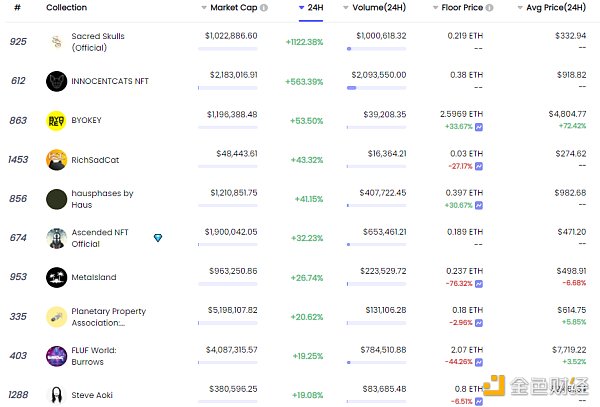Open the Sacred Skulls (Official) collection link

pos(97,42)
